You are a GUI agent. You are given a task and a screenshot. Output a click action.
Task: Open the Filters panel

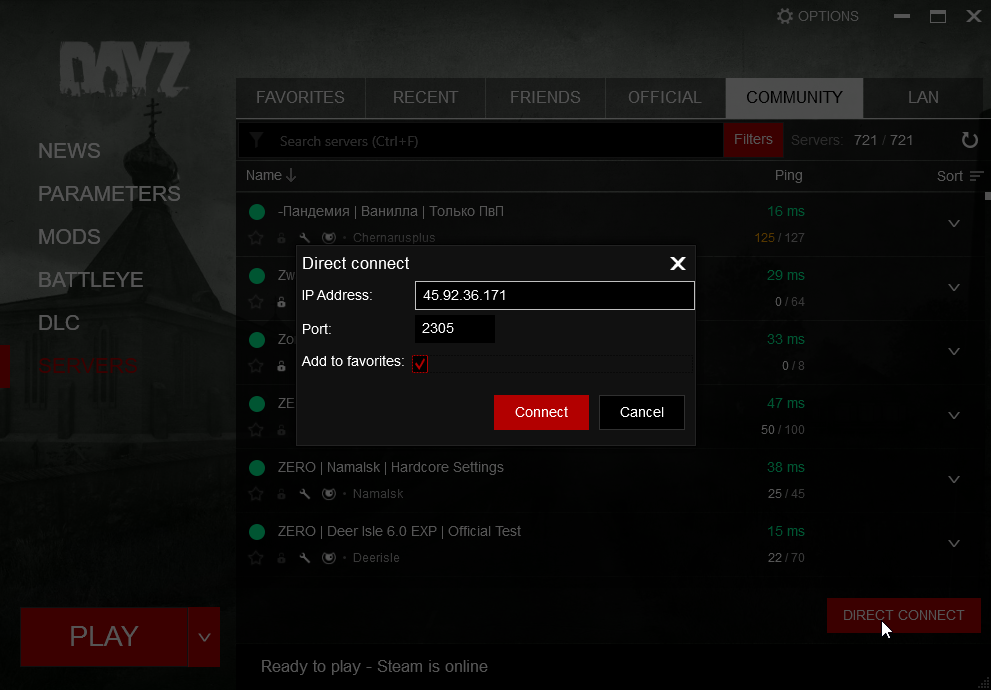click(753, 140)
